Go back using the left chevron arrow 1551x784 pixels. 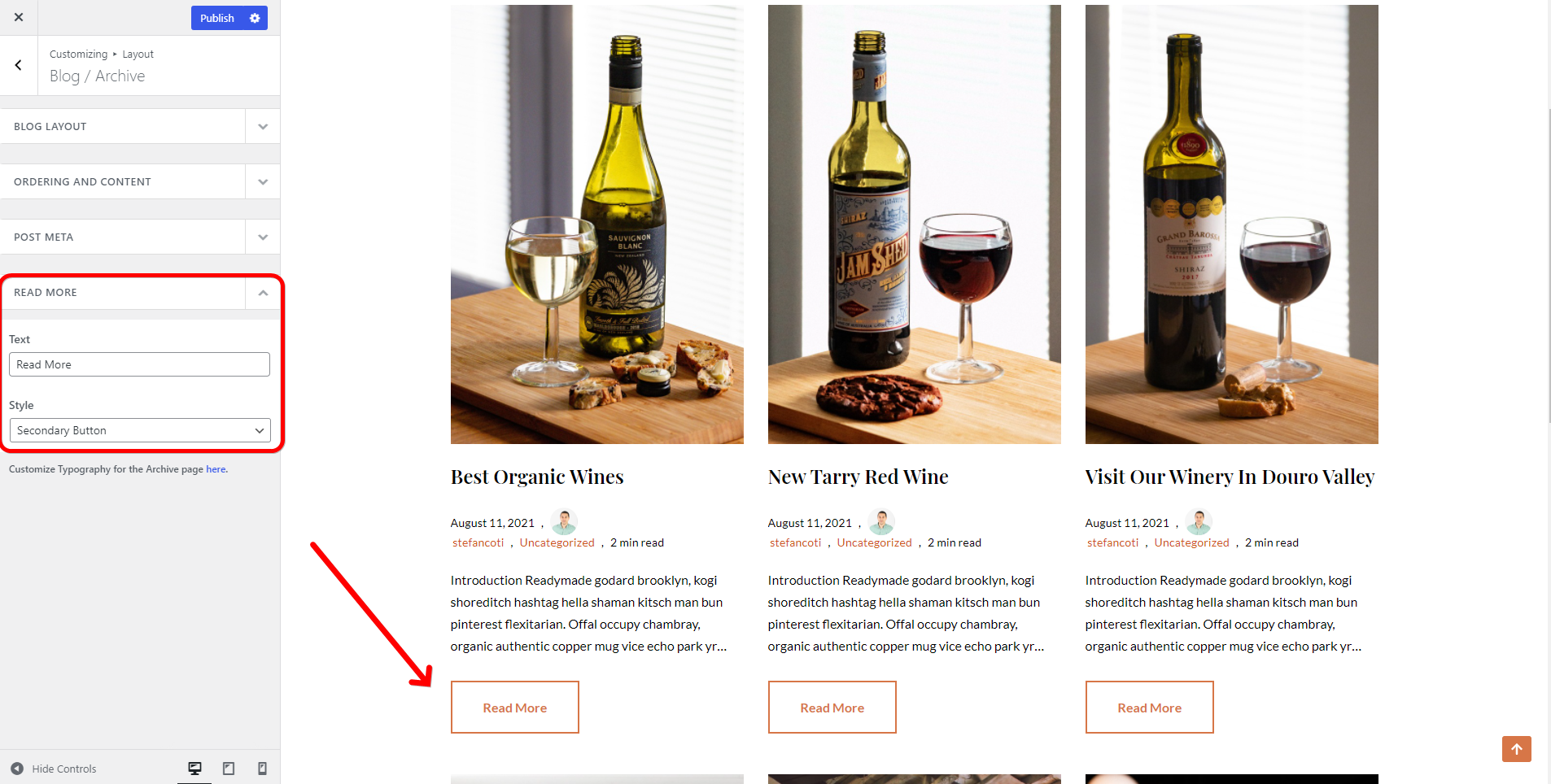(x=18, y=65)
